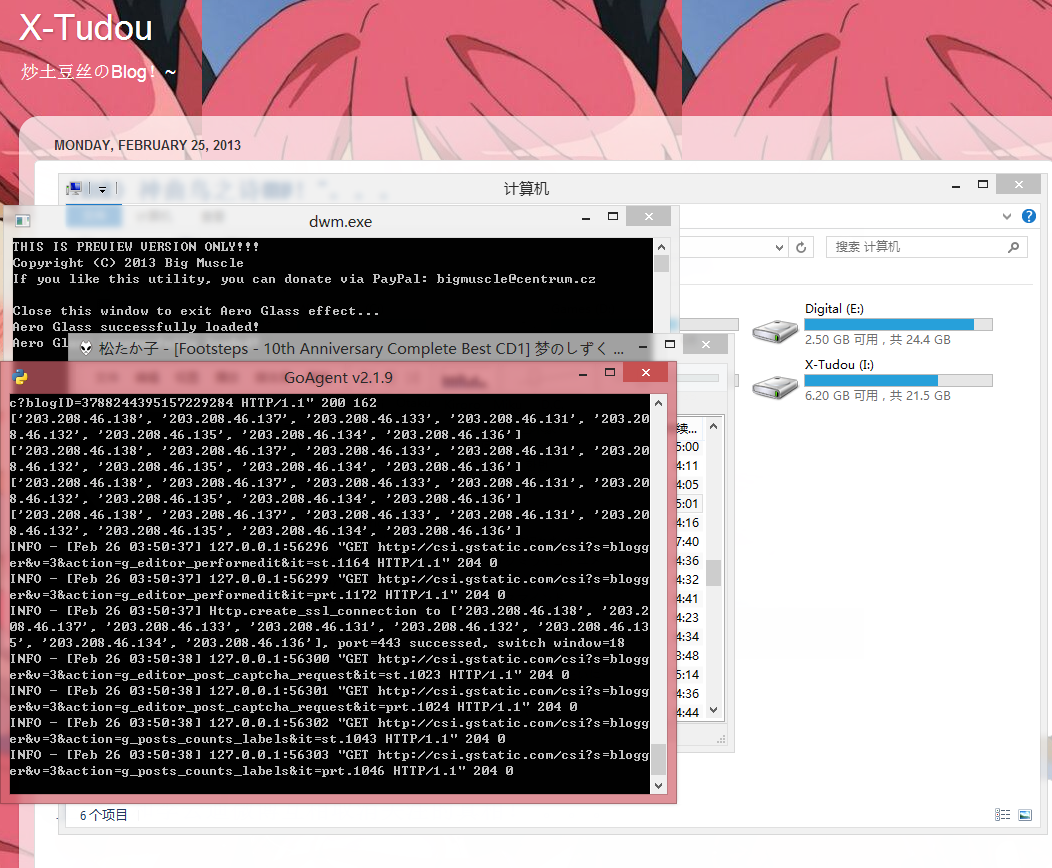Switch Explorer to details view icon
This screenshot has height=868, width=1052.
(1002, 814)
